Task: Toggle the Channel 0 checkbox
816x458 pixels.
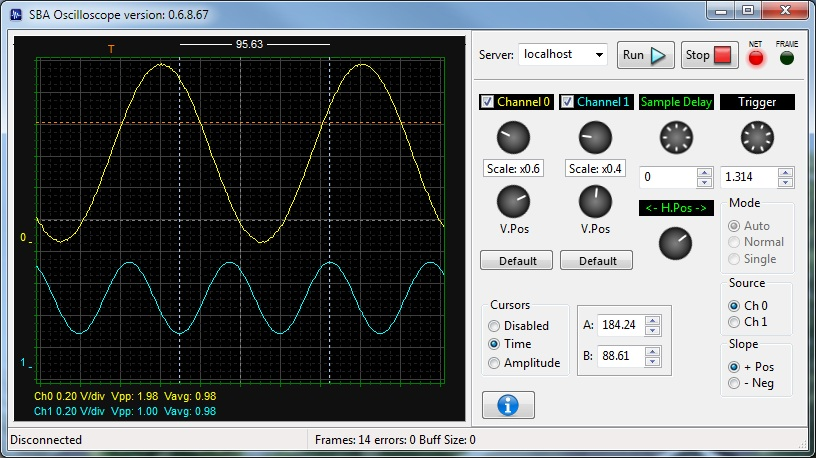Action: (x=487, y=102)
